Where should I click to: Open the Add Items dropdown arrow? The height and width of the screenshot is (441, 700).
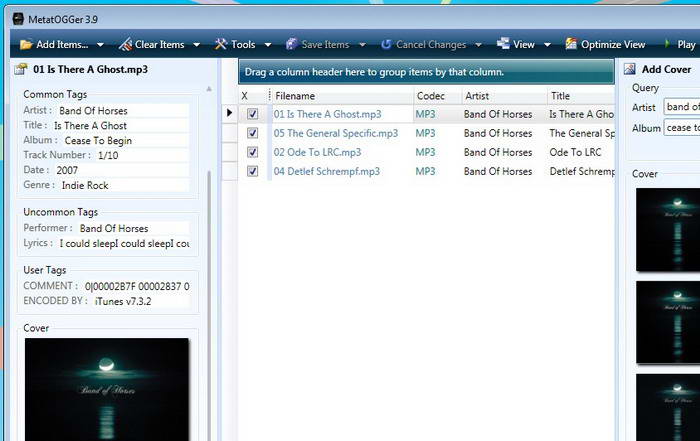[100, 45]
